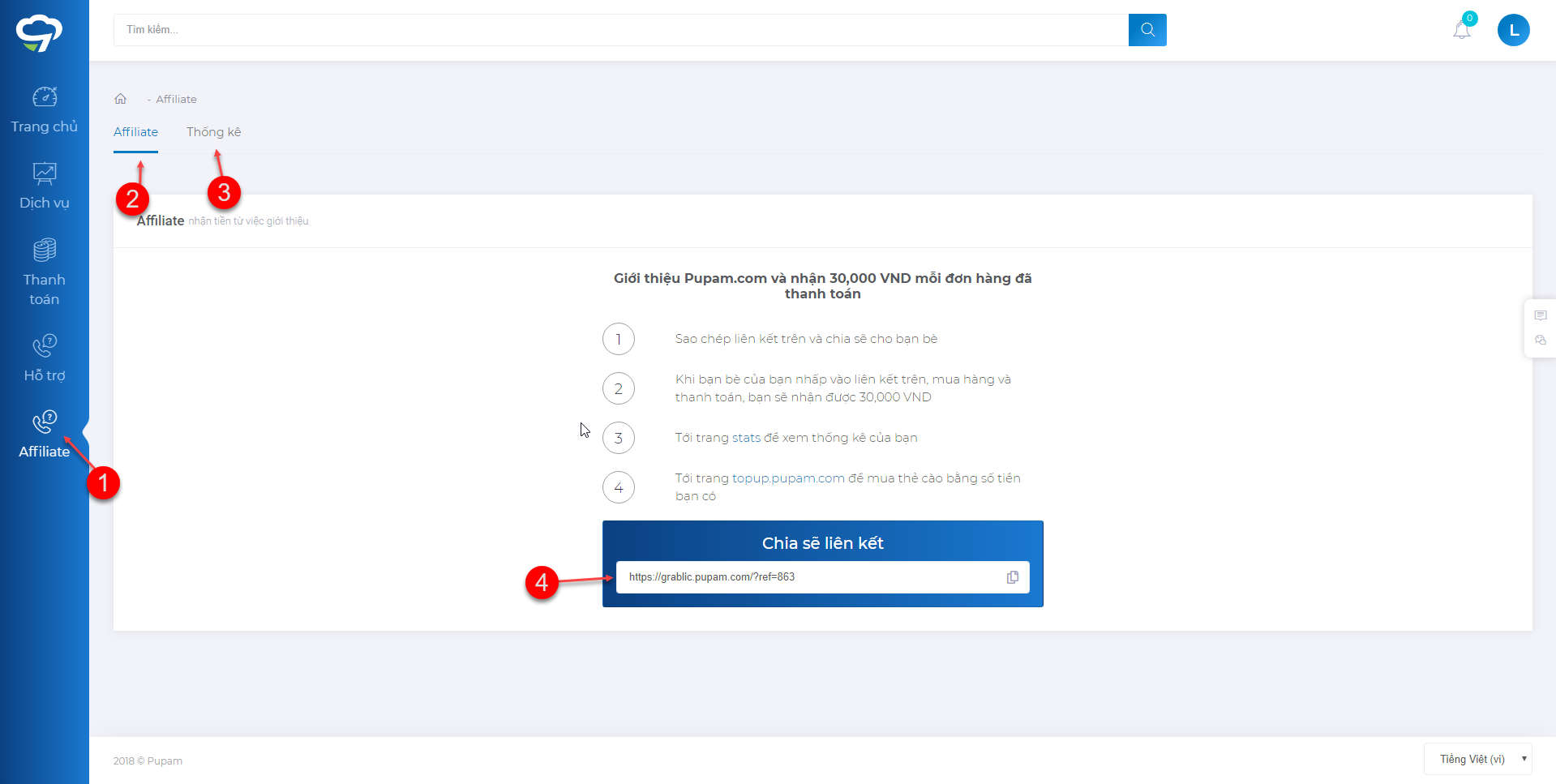Click step 2 text 'Khi bạn bè của bạn'
The width and height of the screenshot is (1556, 784).
[843, 388]
